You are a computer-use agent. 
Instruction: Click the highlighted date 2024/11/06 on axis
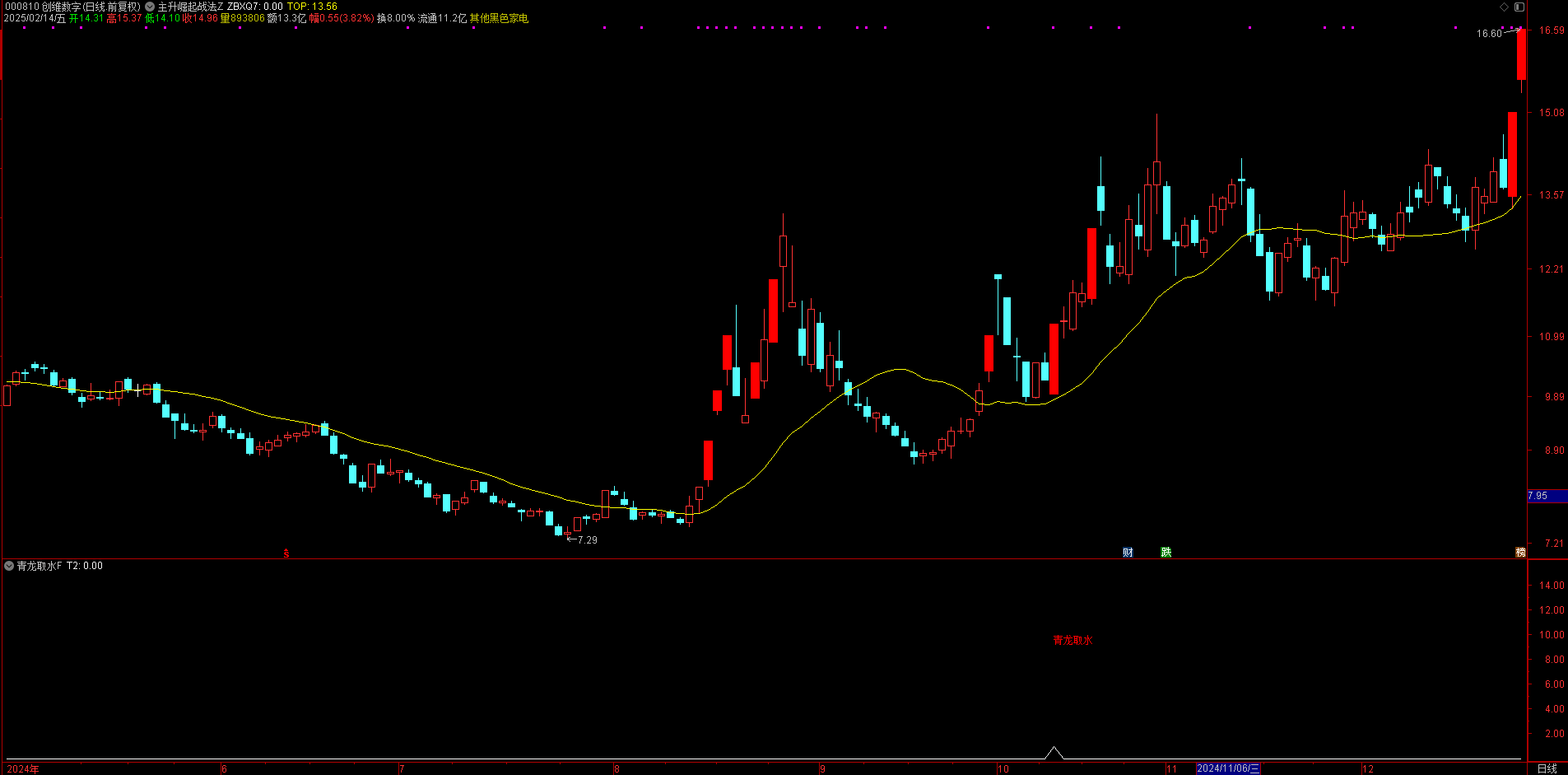pos(1227,768)
